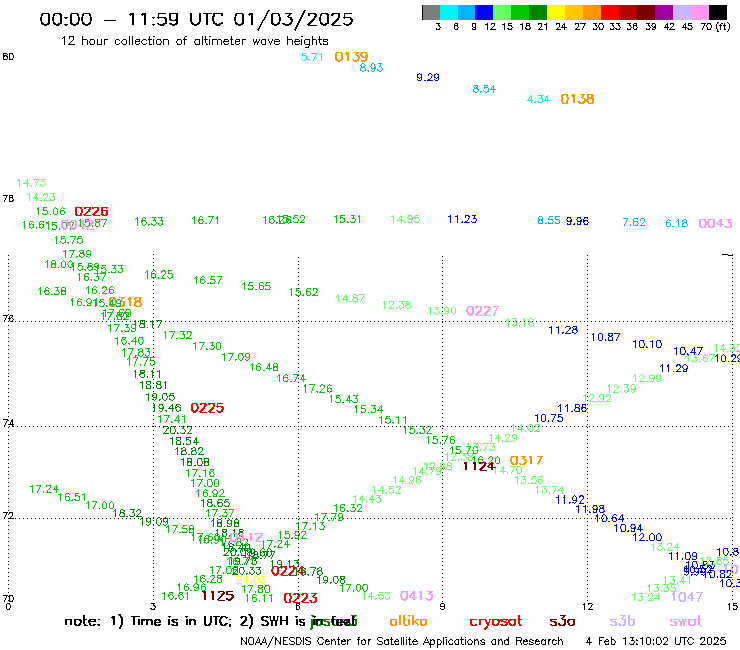Image resolution: width=740 pixels, height=650 pixels.
Task: Click the orange '0138' altika time label
Action: coord(577,99)
